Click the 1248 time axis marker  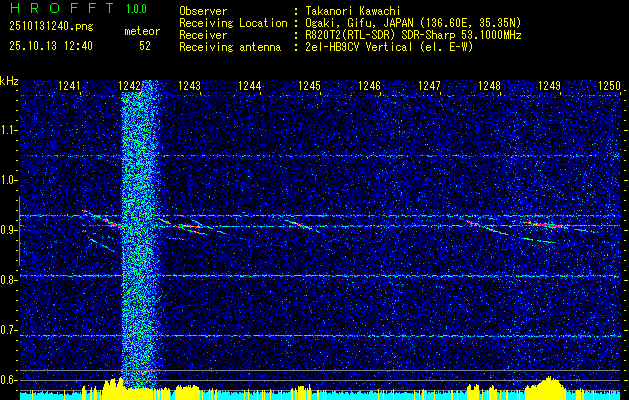click(489, 85)
